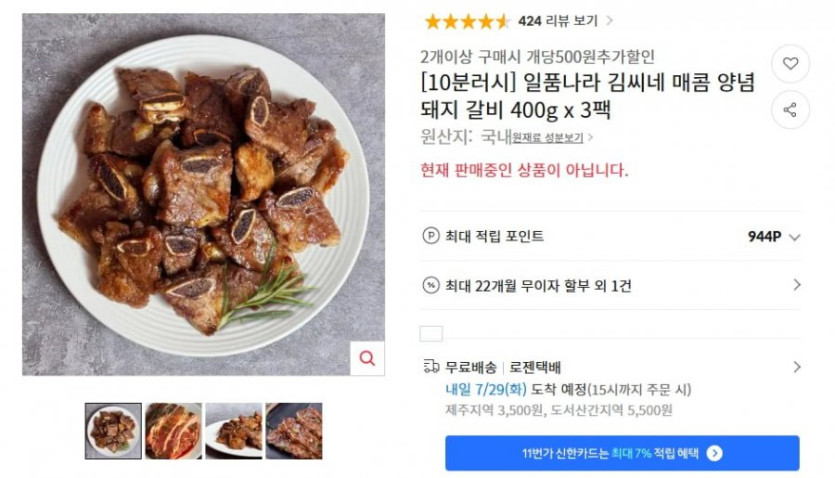Click the heart wishlist icon
The image size is (835, 478).
(x=790, y=64)
